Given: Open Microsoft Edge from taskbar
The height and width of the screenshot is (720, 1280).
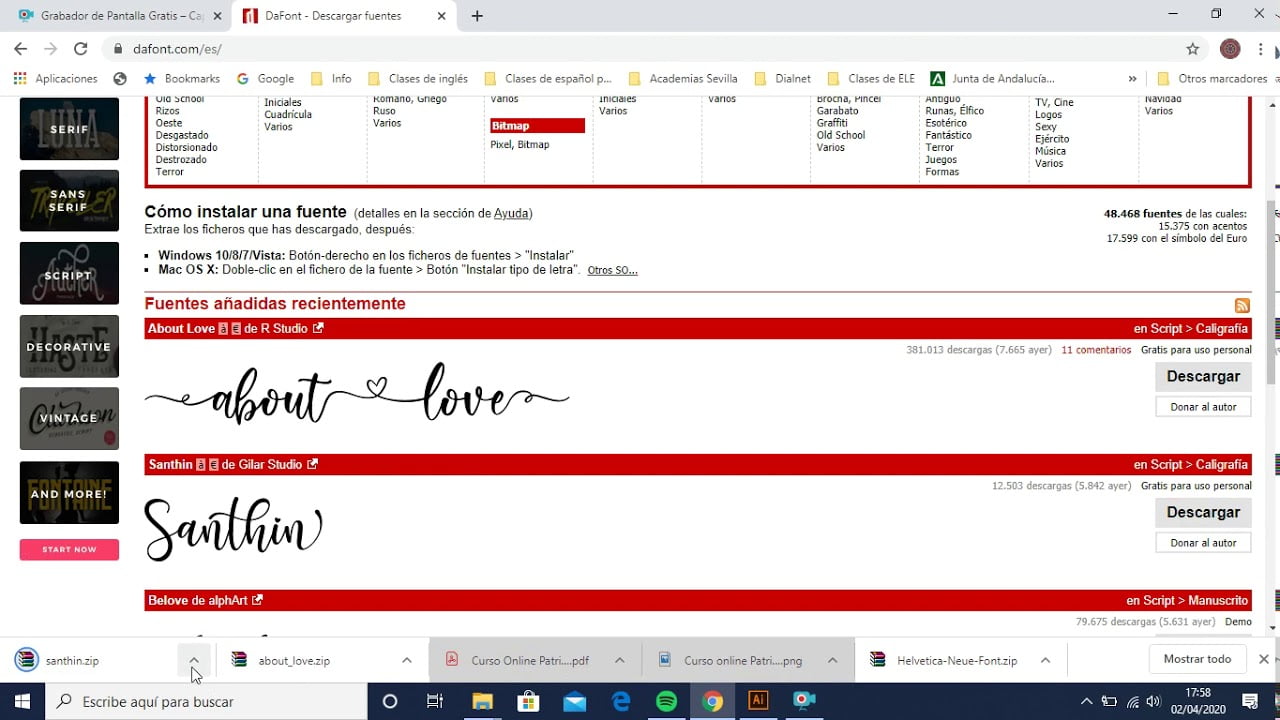Looking at the screenshot, I should (x=621, y=701).
